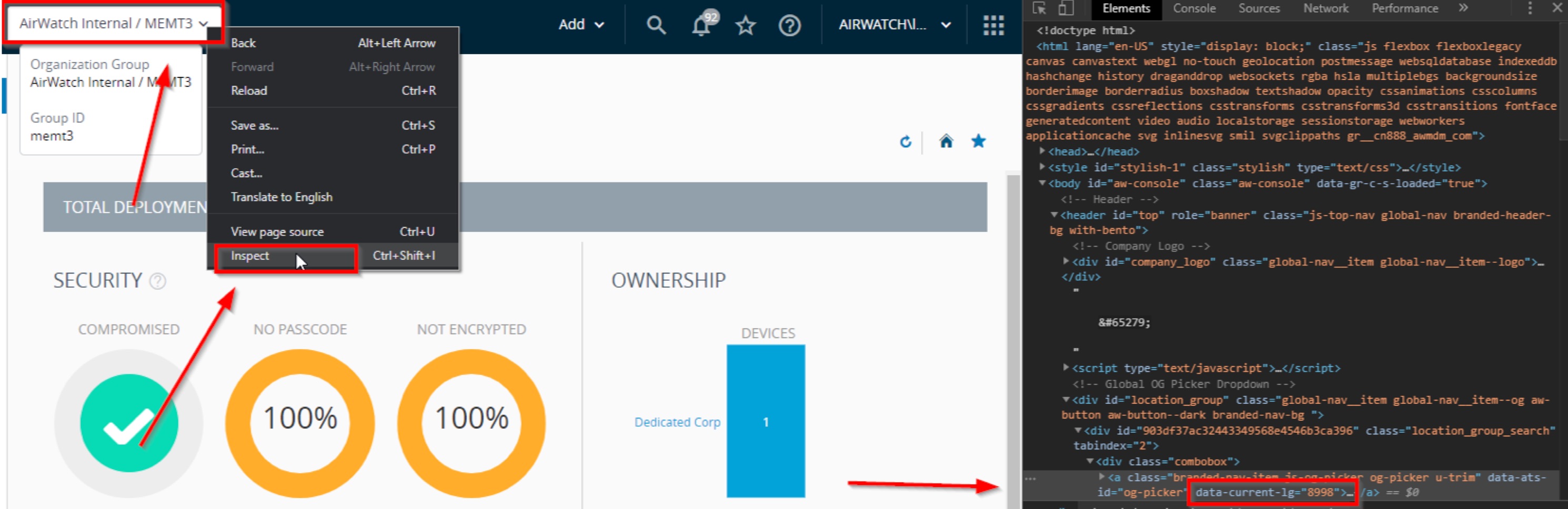Viewport: 1568px width, 509px height.
Task: Toggle the DevTools device toolbar icon
Action: 1065,8
